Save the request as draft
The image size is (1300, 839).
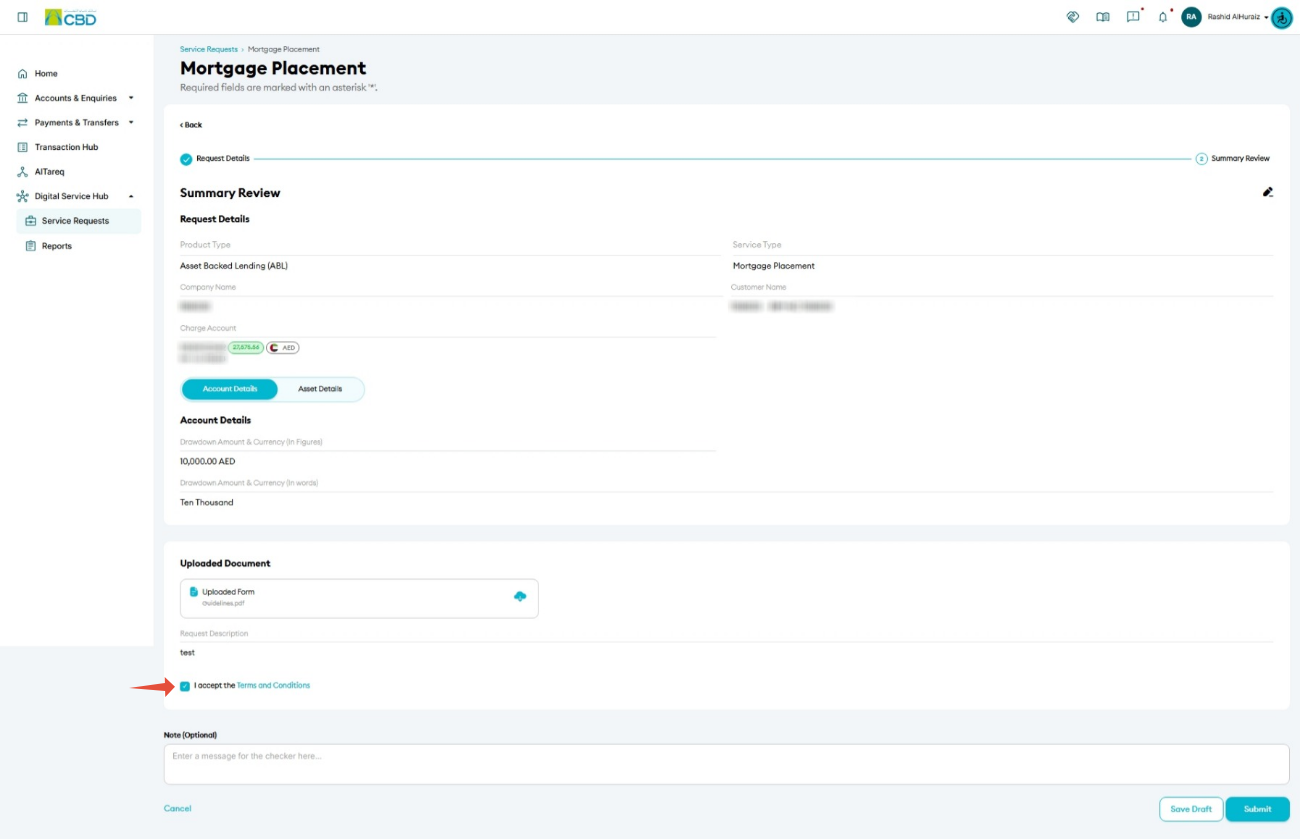point(1191,809)
